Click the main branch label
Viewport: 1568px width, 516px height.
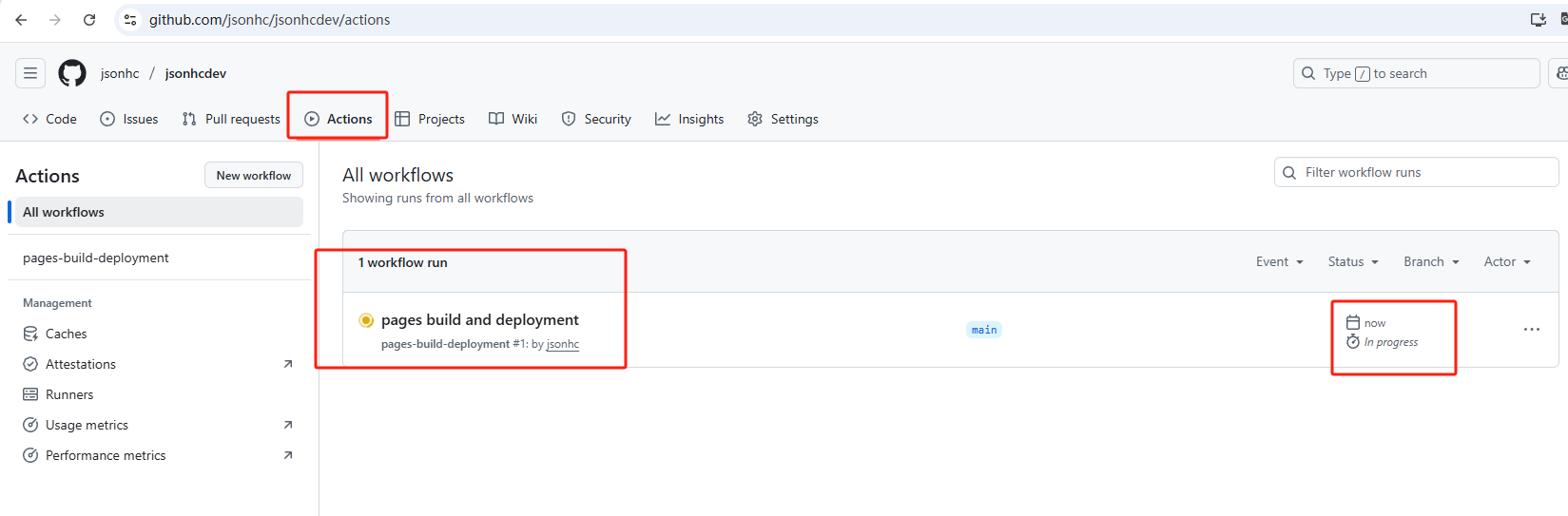coord(984,330)
